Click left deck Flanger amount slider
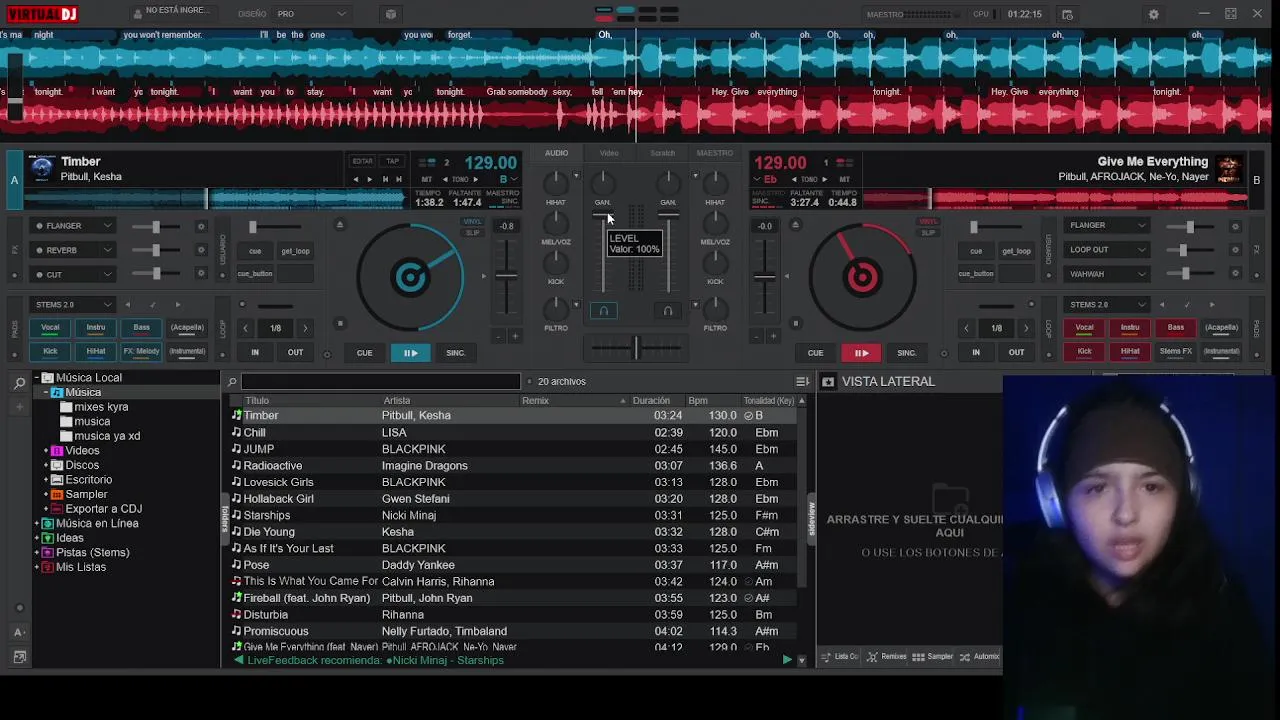1280x720 pixels. click(x=155, y=226)
